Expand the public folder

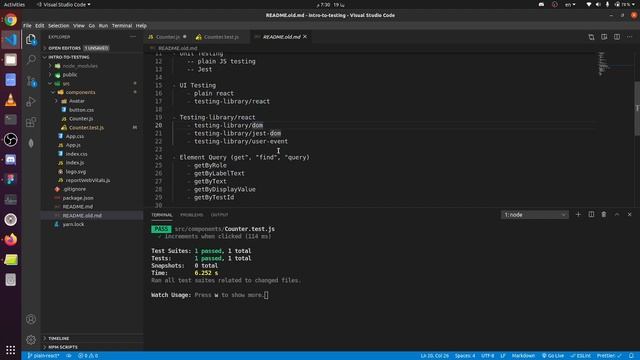pos(70,75)
